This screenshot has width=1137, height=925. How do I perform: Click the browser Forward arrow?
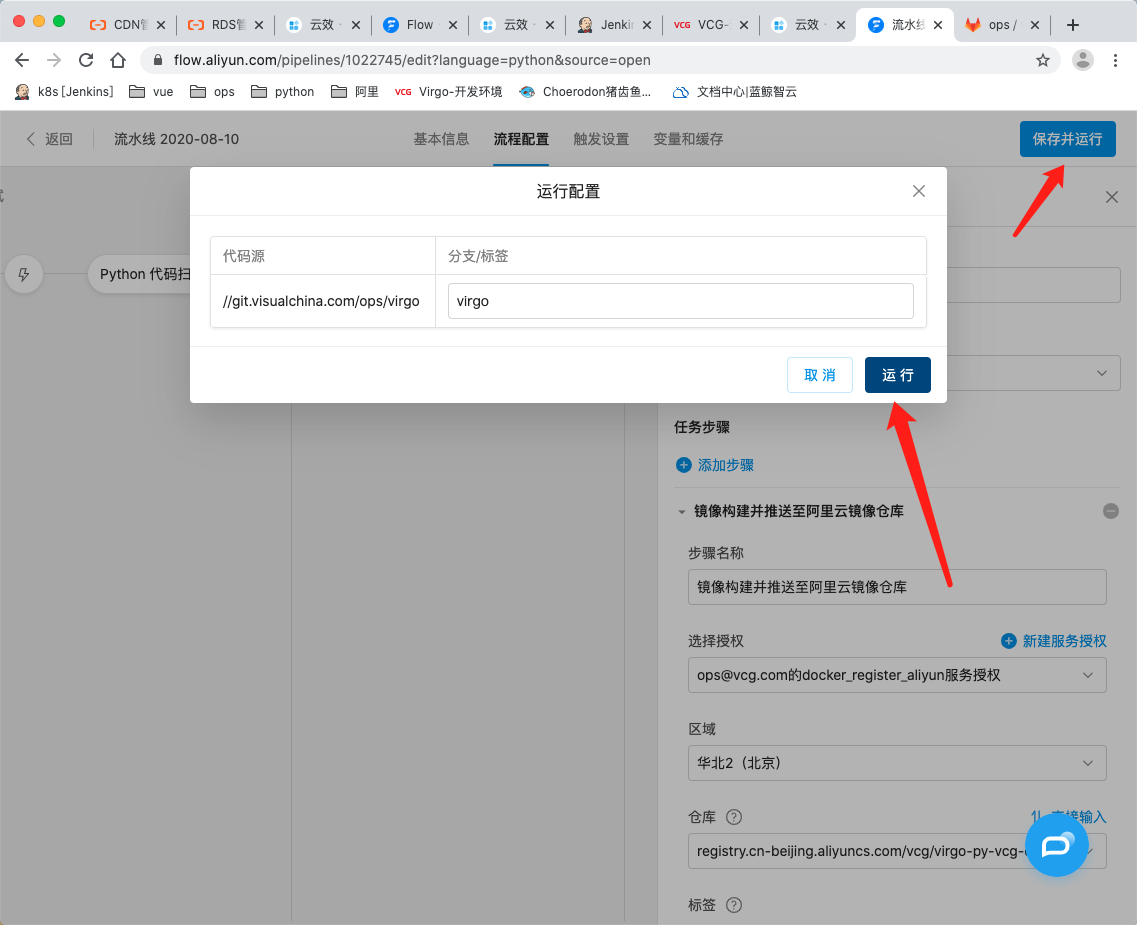click(x=54, y=60)
